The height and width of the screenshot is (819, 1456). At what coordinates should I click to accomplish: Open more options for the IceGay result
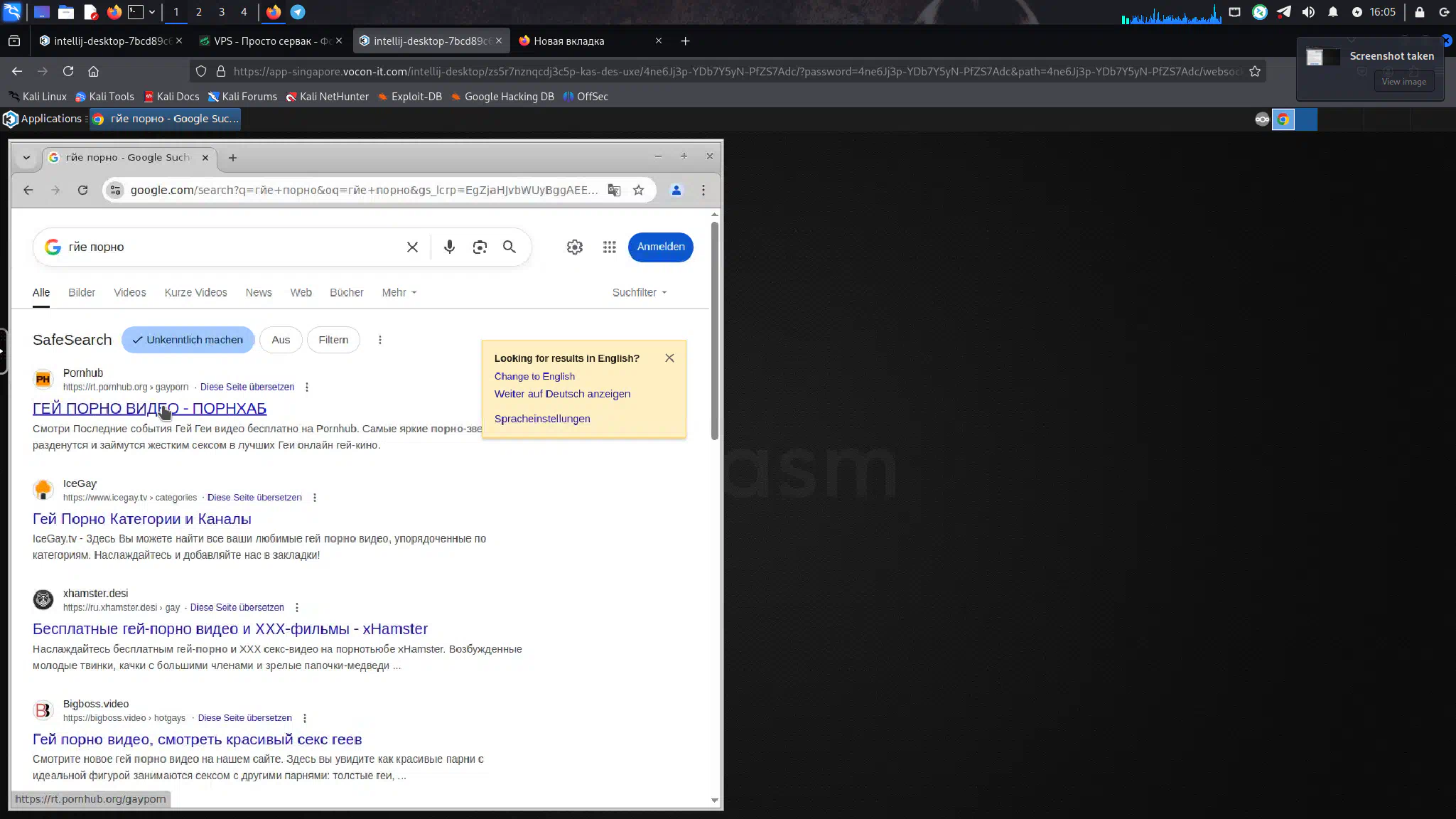tap(315, 498)
